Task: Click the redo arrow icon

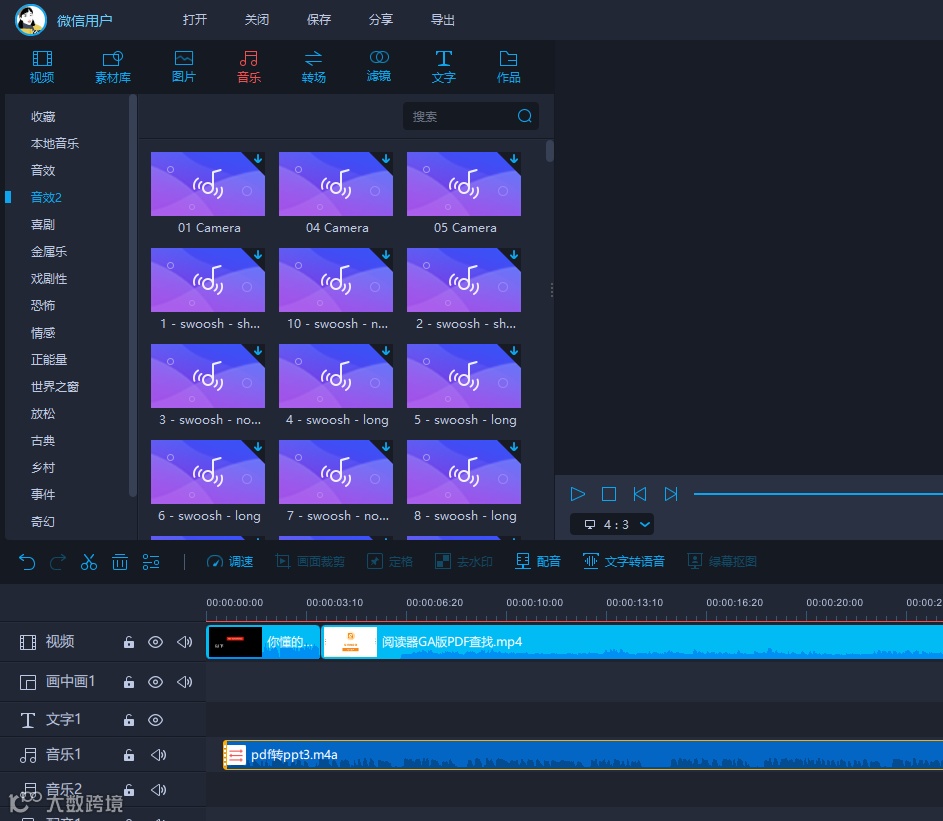Action: (x=58, y=562)
